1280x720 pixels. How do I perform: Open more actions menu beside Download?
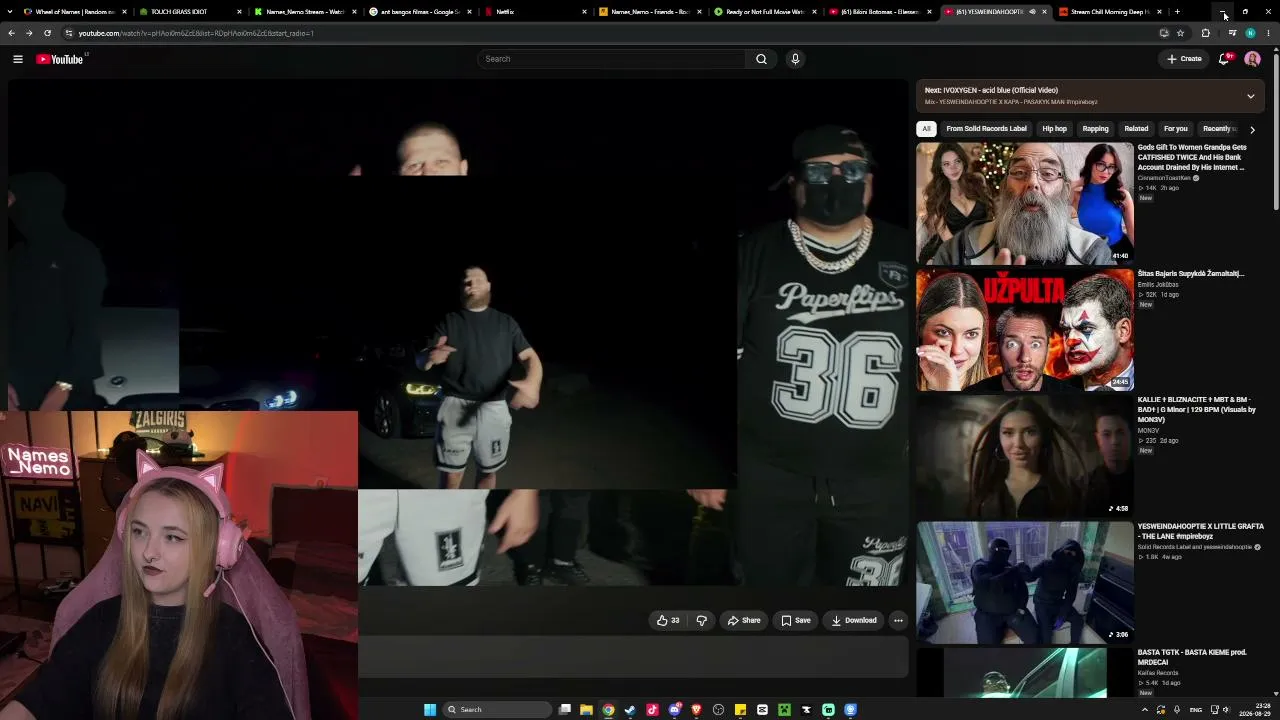898,620
